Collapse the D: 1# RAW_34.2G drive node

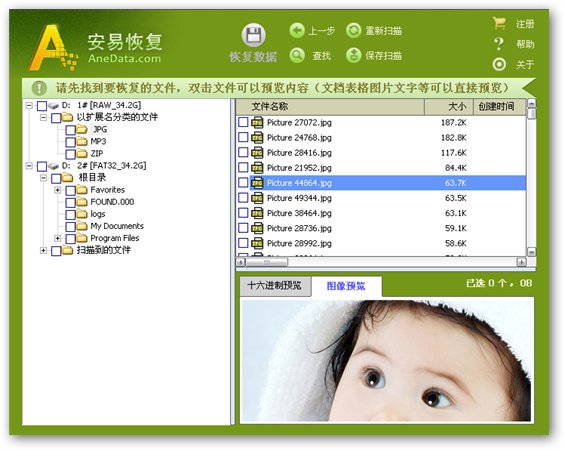click(29, 105)
